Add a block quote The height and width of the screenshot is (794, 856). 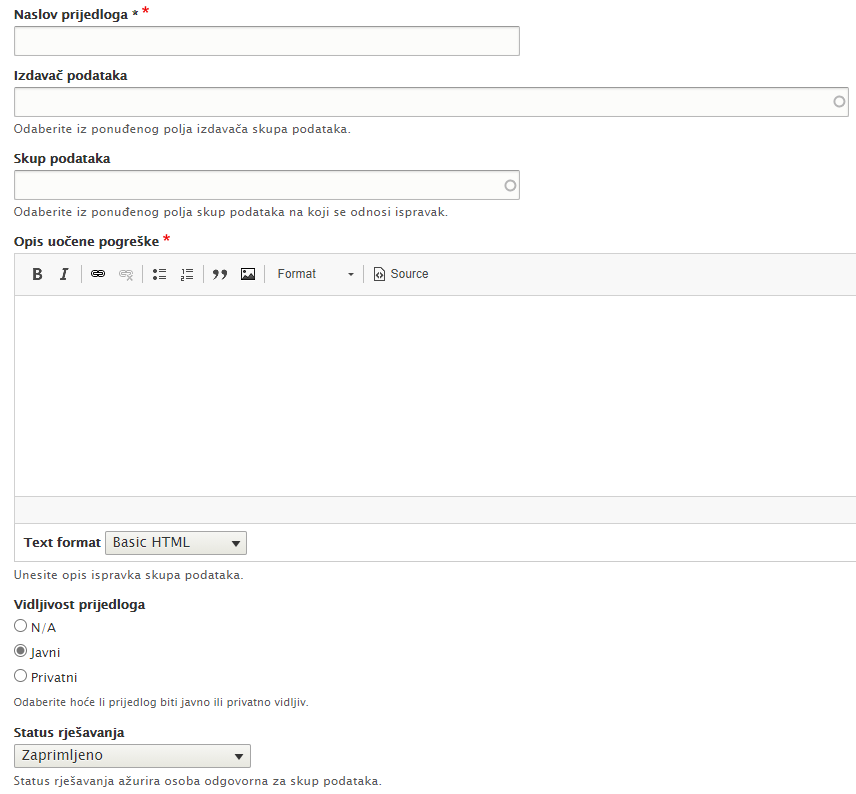220,274
